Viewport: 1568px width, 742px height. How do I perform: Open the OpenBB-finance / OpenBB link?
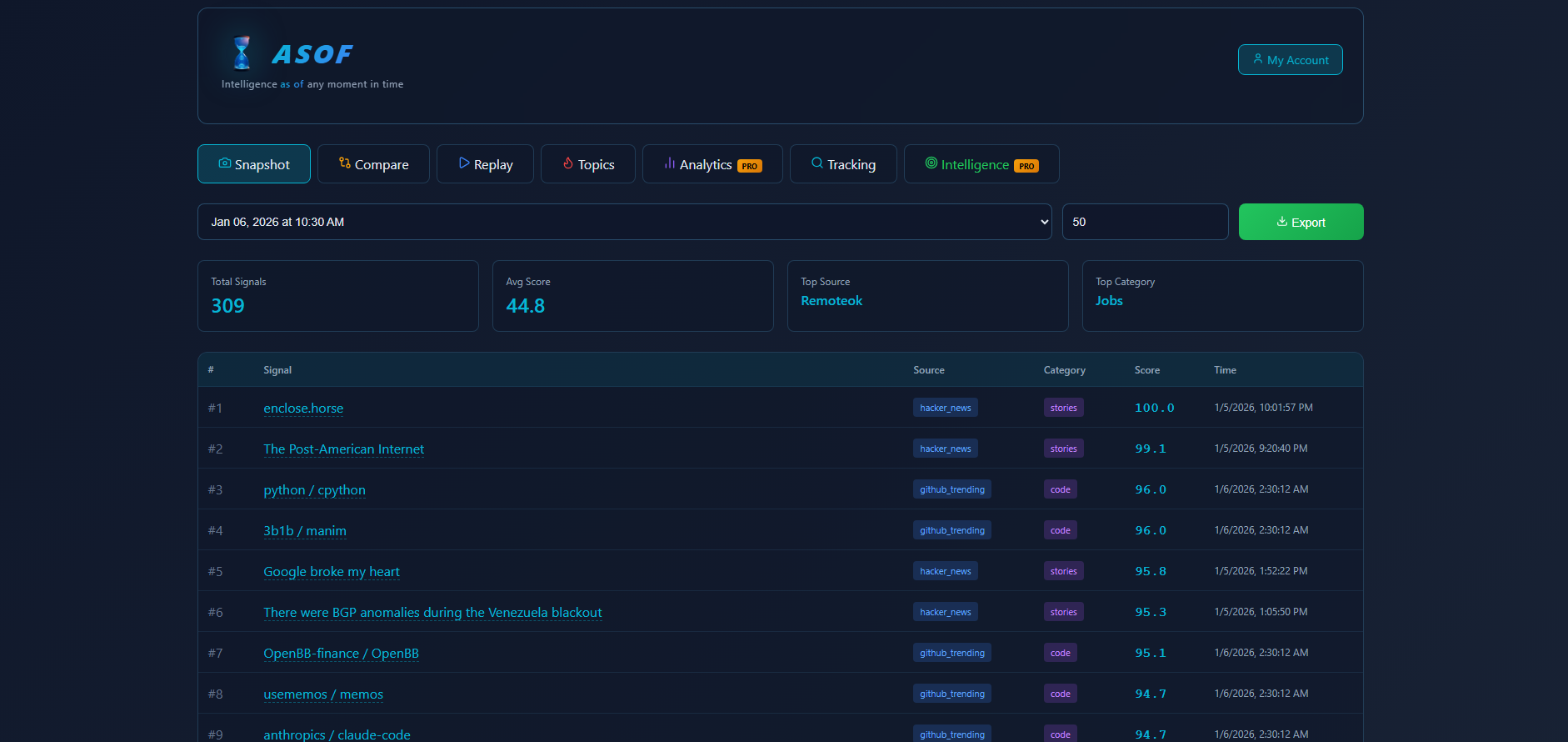tap(341, 654)
